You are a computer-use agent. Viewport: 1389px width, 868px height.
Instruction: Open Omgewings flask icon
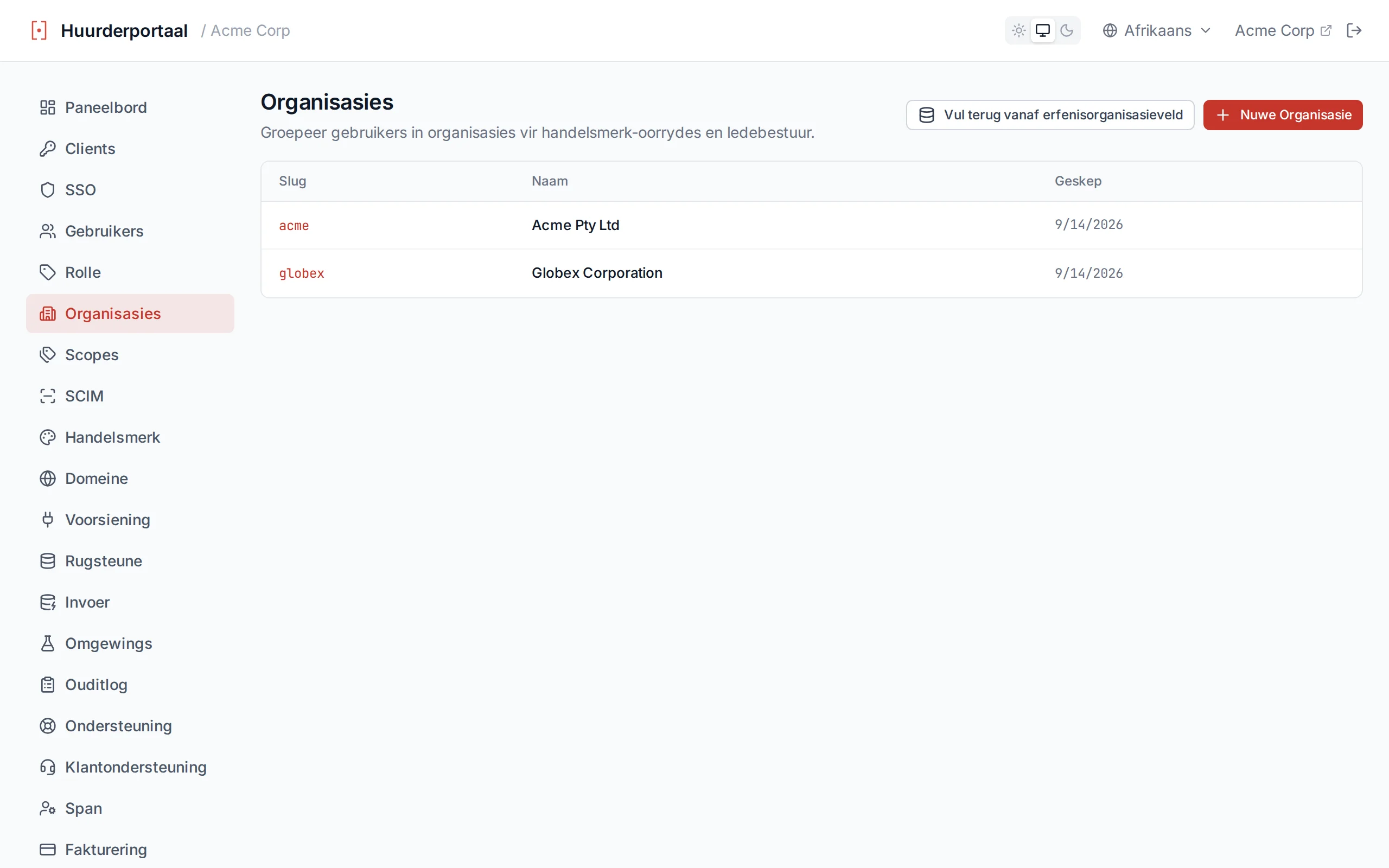point(48,643)
